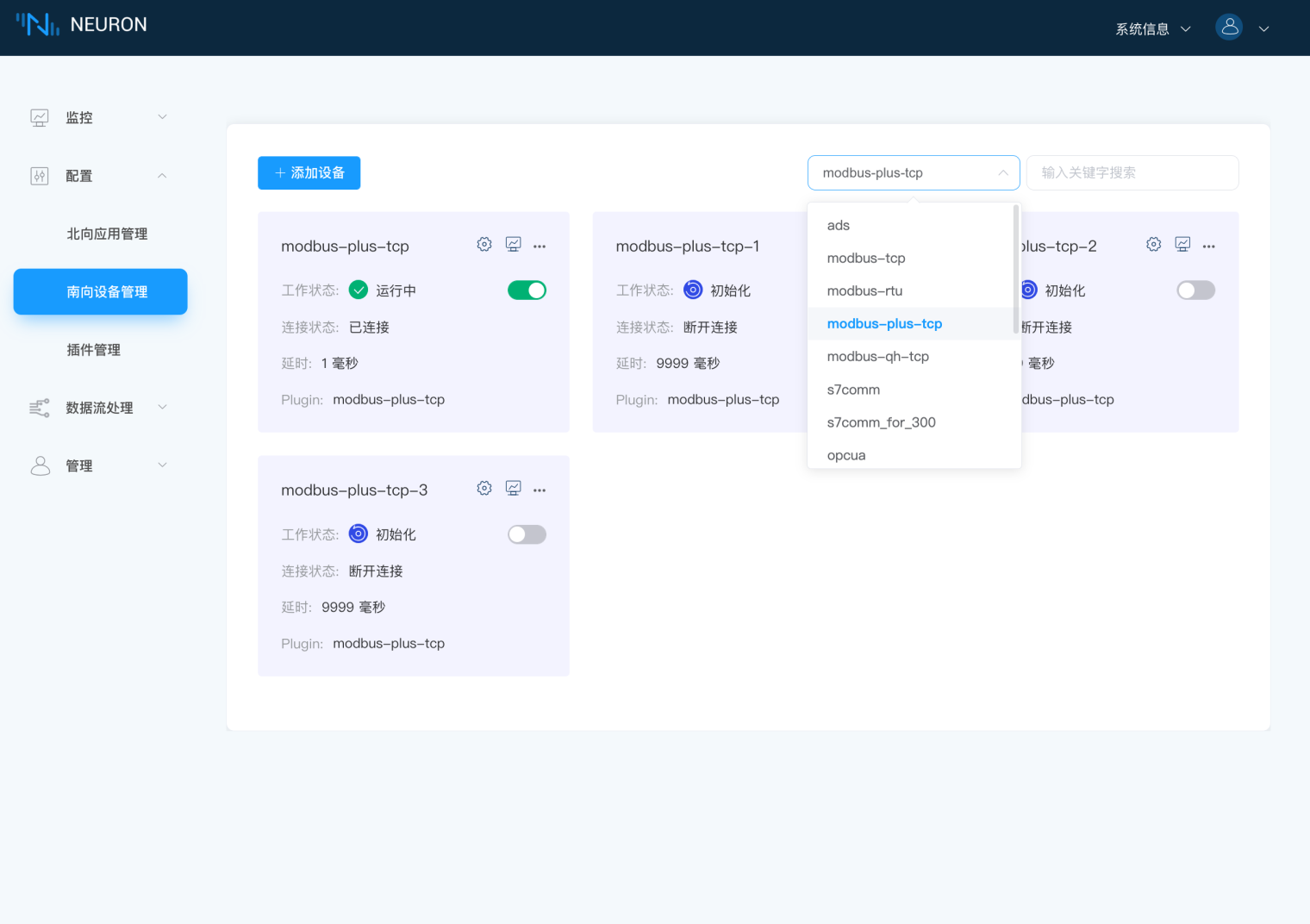Click the modbus-plus-tcp-3 card title

point(354,490)
